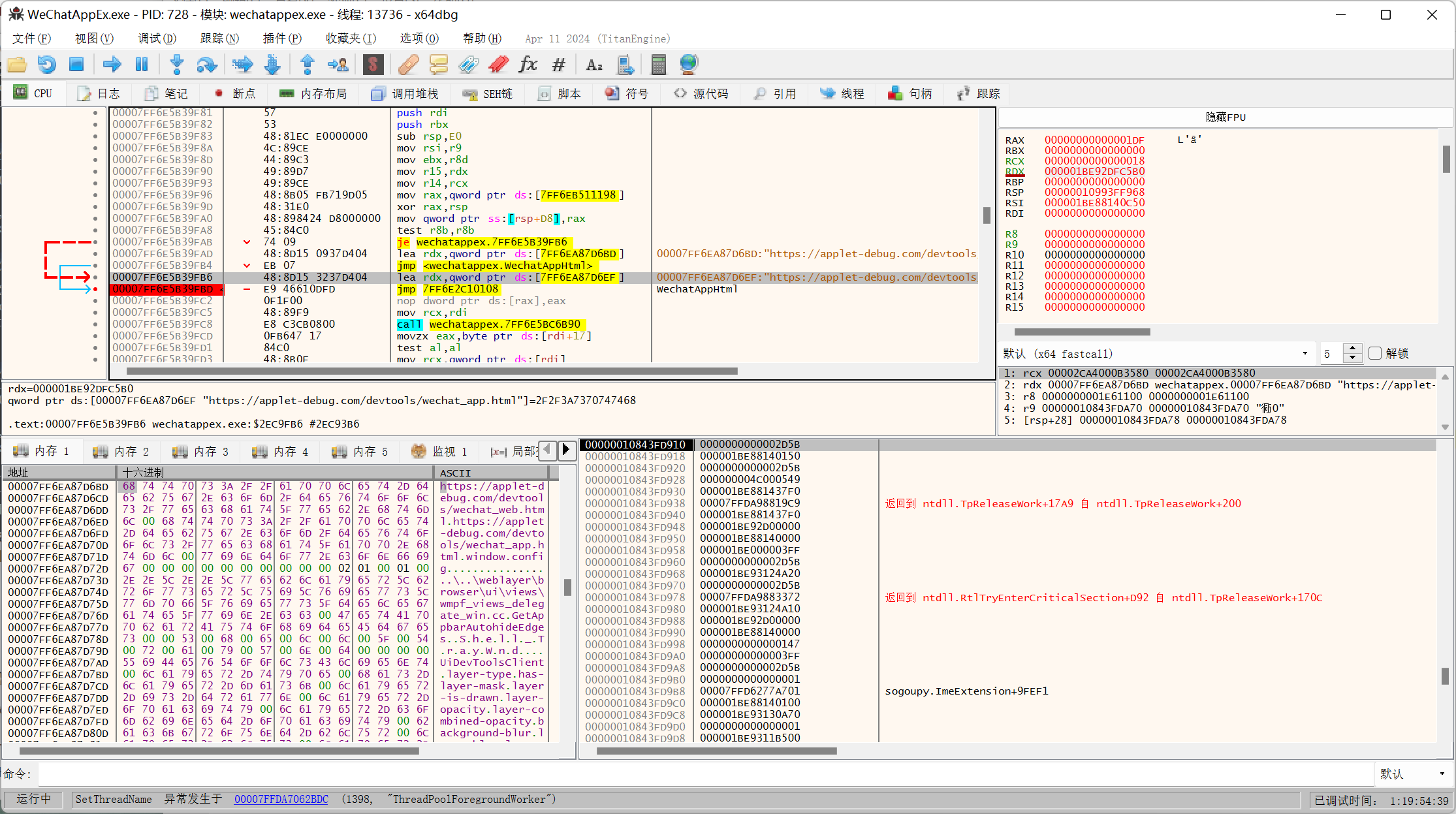Screen dimensions: 1456x814
Task: Select the RDX register value
Action: pyautogui.click(x=1094, y=171)
